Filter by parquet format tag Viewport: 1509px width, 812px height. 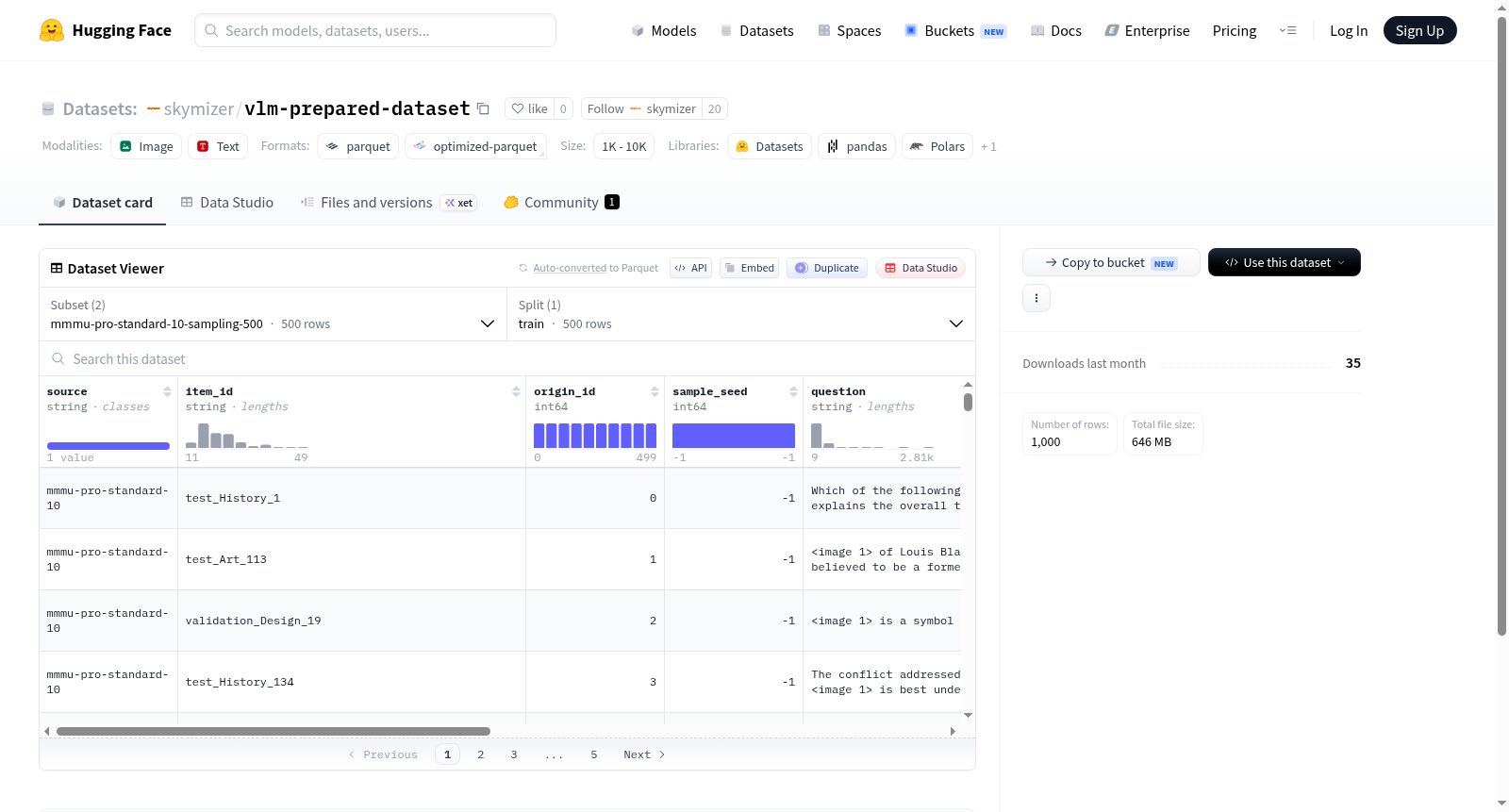(x=357, y=146)
